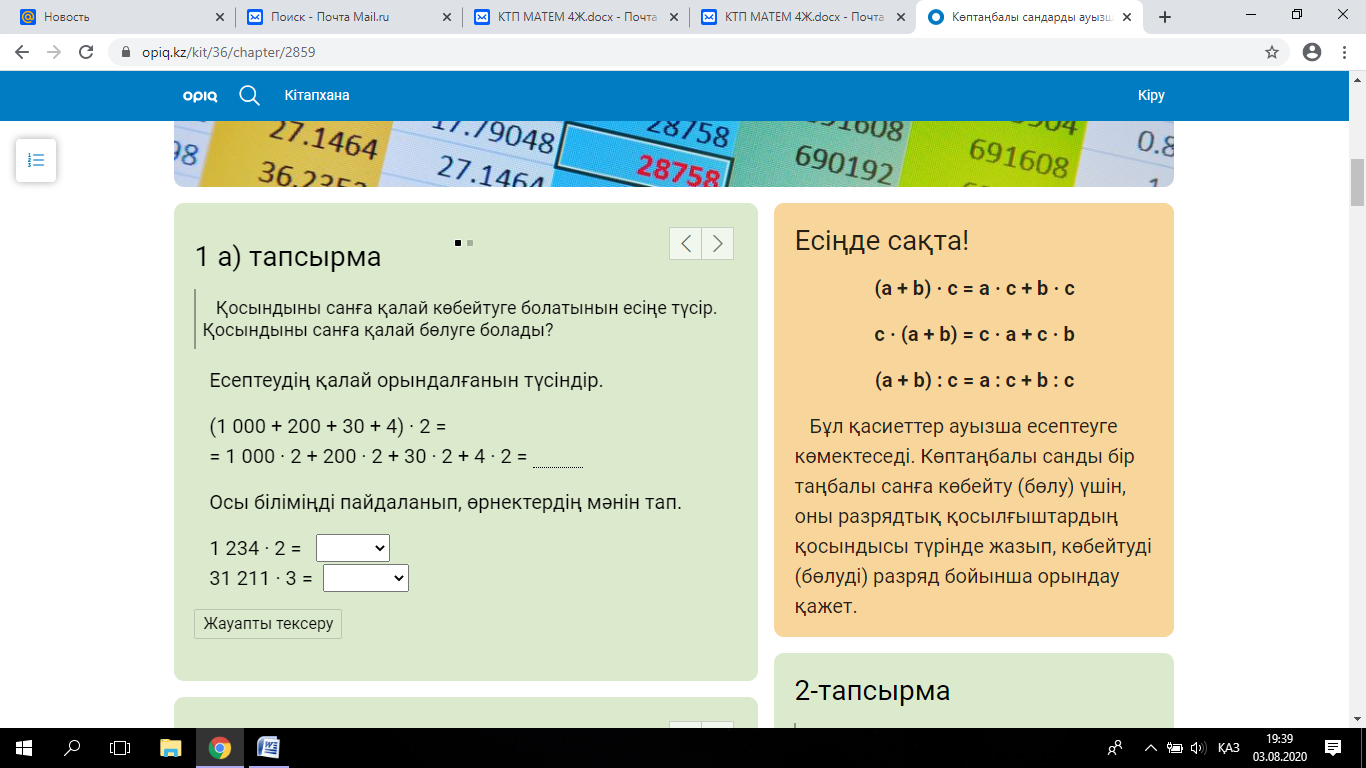Viewport: 1366px width, 768px height.
Task: Bookmark this page with the star icon
Action: click(x=1272, y=52)
